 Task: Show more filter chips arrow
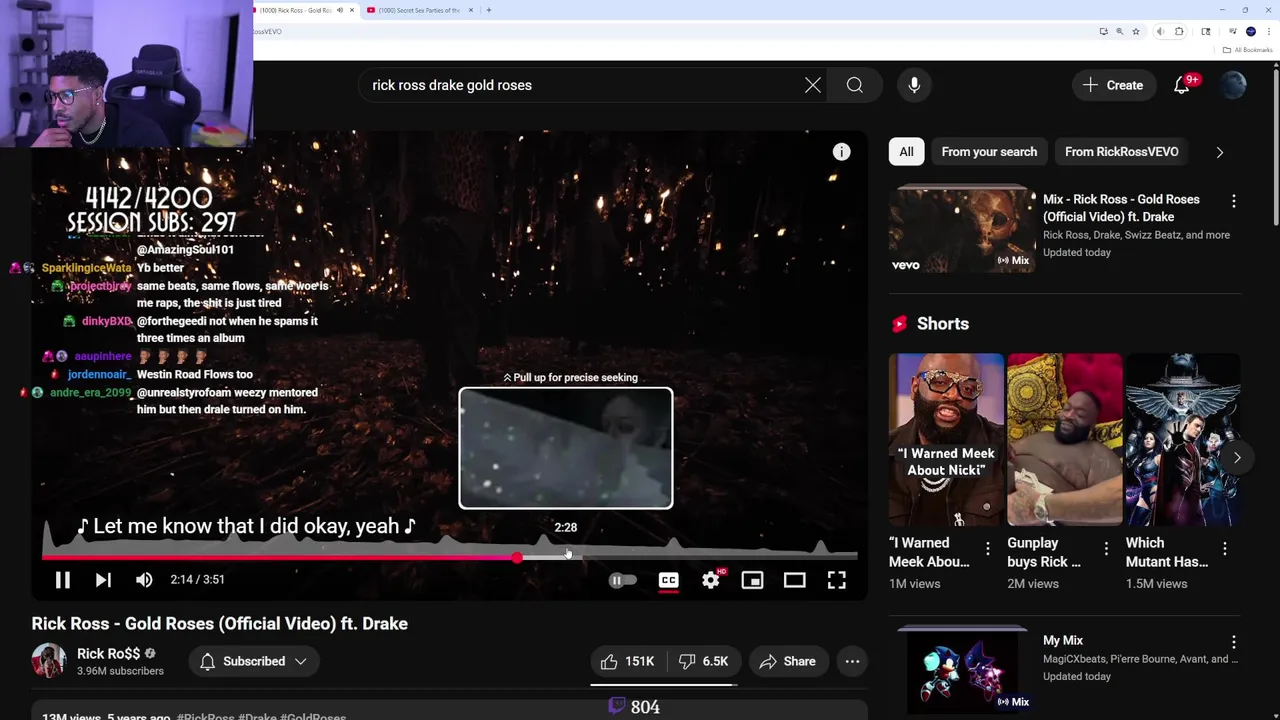(x=1219, y=152)
